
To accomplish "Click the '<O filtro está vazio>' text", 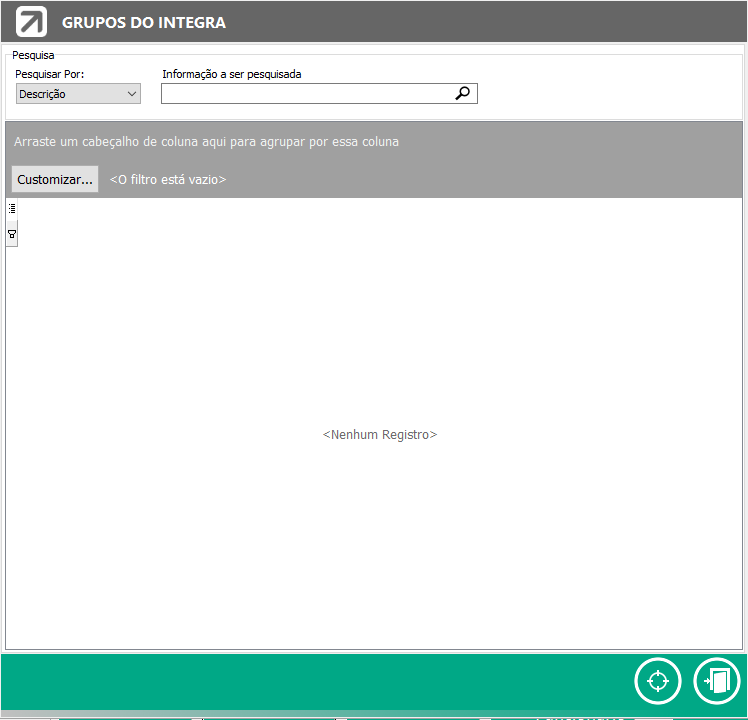I will pos(168,180).
